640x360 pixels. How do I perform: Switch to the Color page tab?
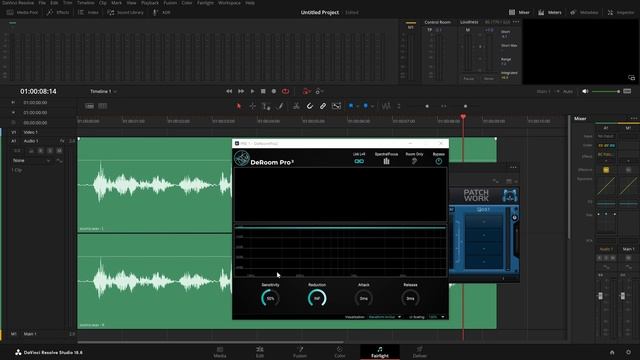tap(339, 352)
